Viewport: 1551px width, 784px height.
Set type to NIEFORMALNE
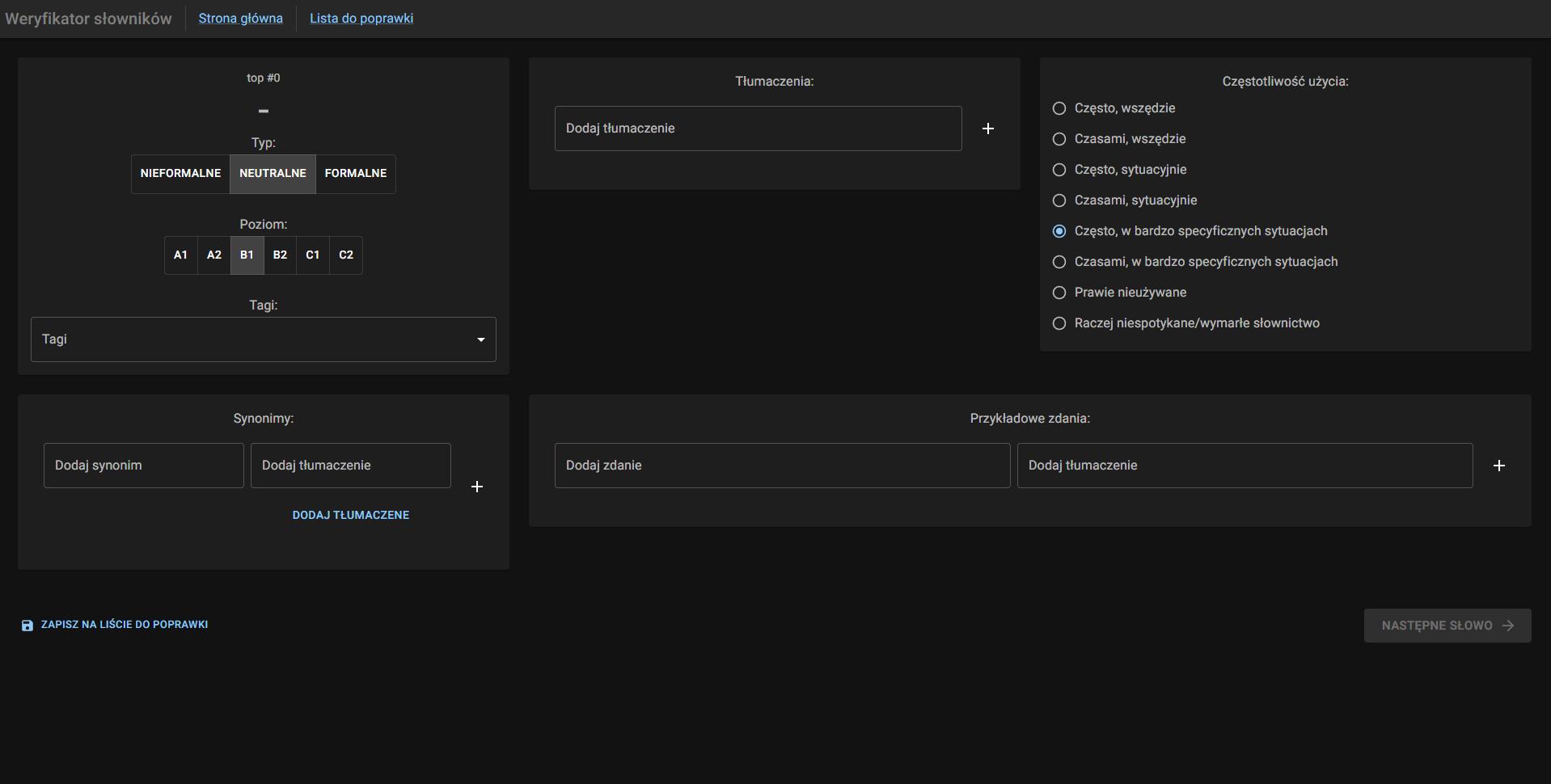[x=180, y=174]
